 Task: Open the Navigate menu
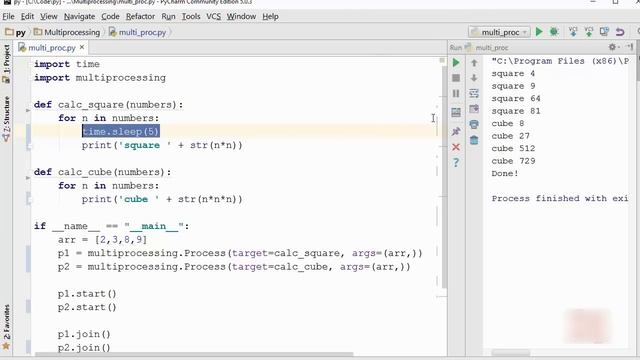[79, 16]
